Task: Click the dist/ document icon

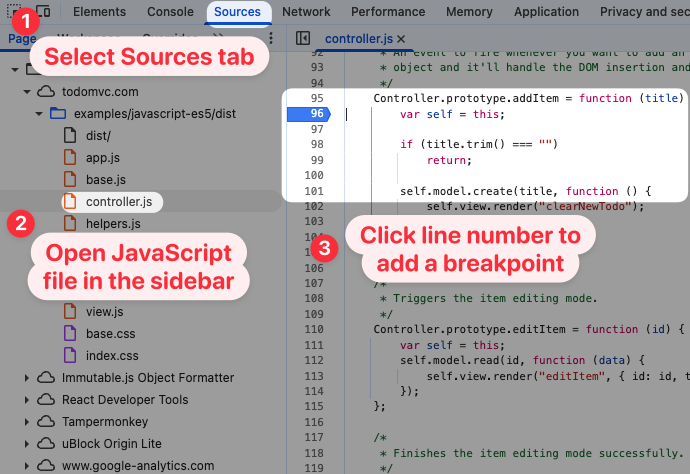Action: [x=70, y=136]
